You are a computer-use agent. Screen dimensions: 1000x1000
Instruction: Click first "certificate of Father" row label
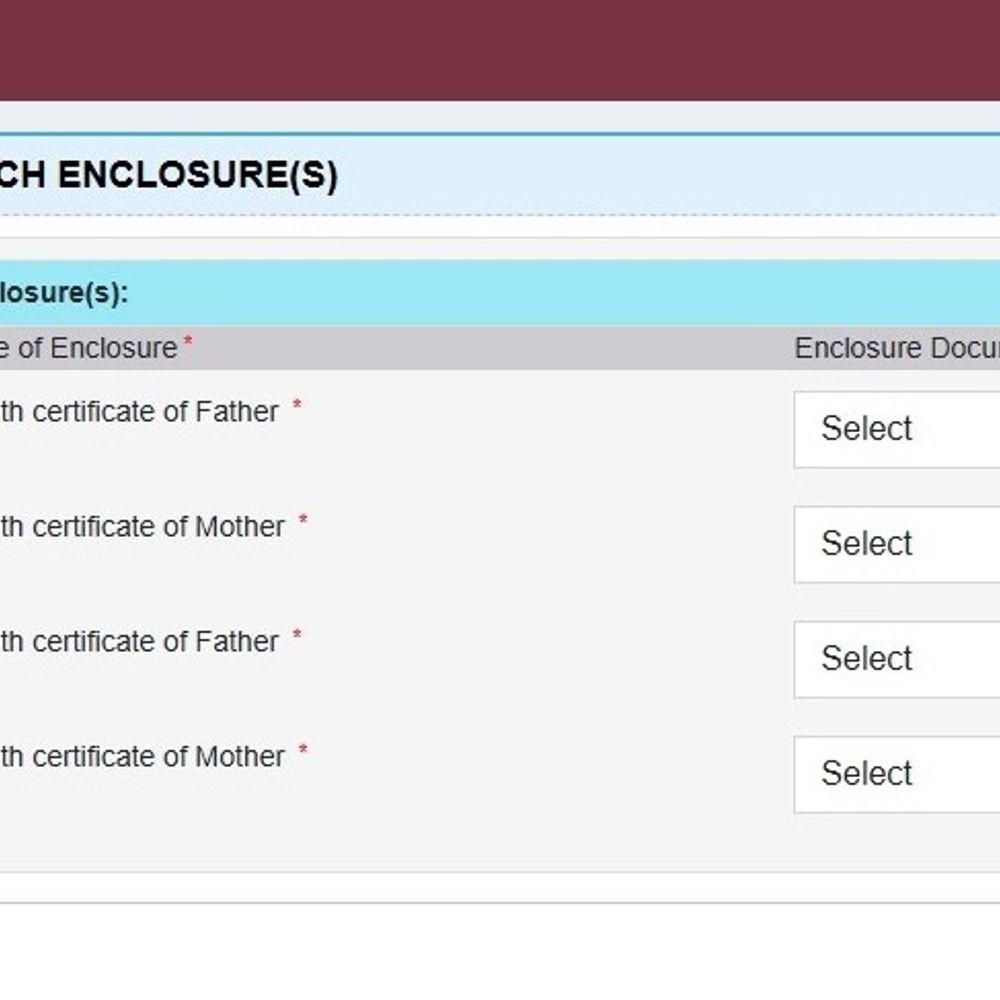click(x=139, y=412)
